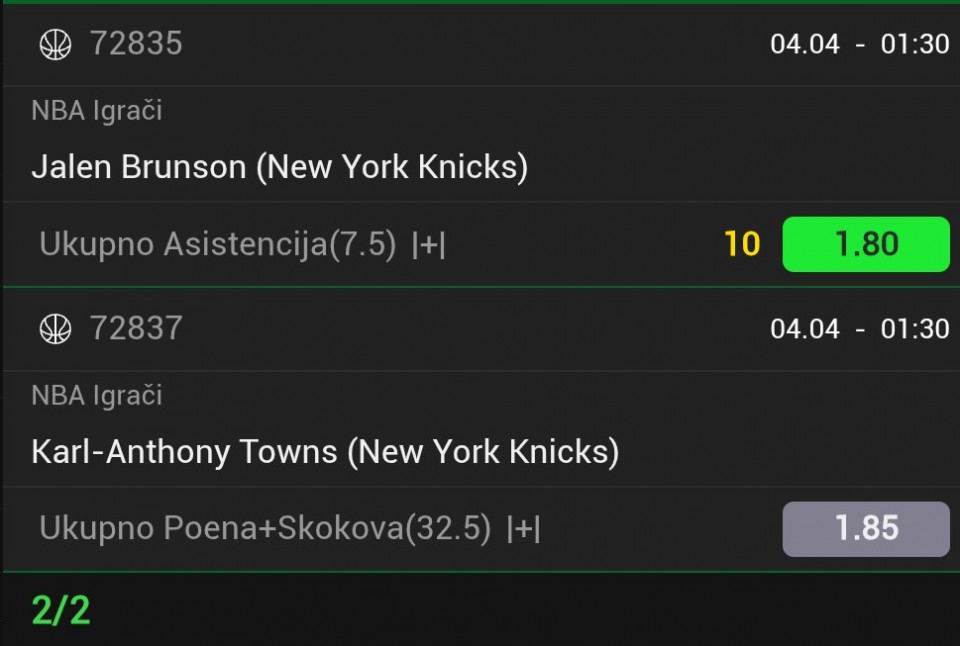Click the 04.04 date on event 72835

pyautogui.click(x=805, y=44)
